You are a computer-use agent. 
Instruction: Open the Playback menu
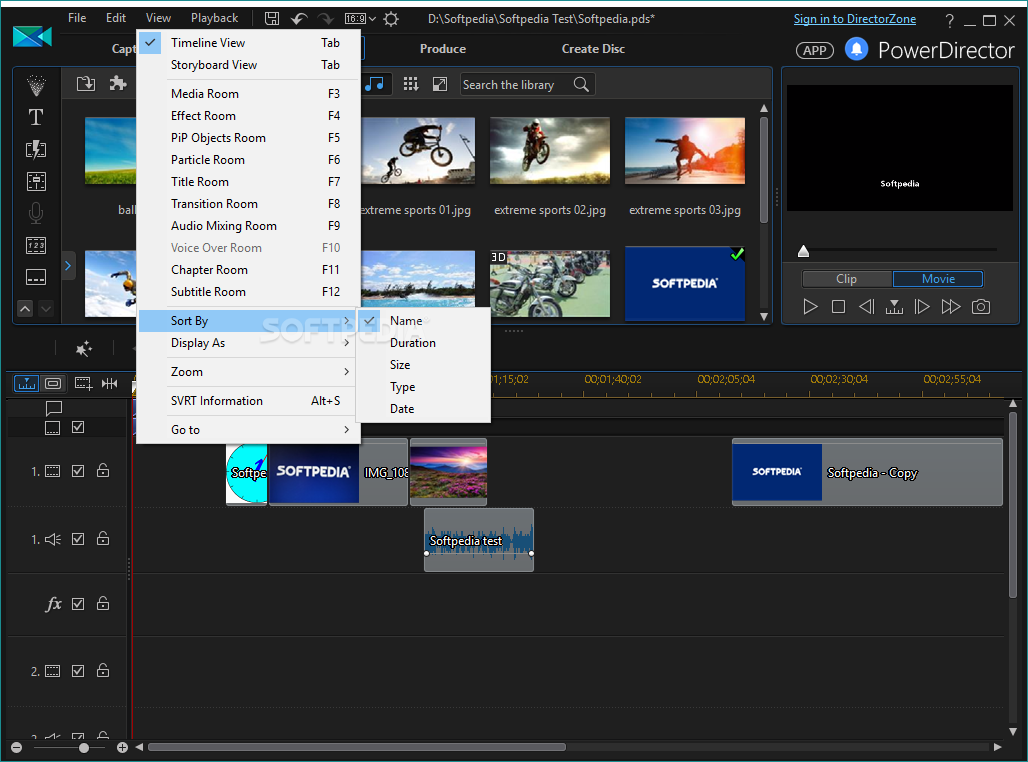coord(214,18)
